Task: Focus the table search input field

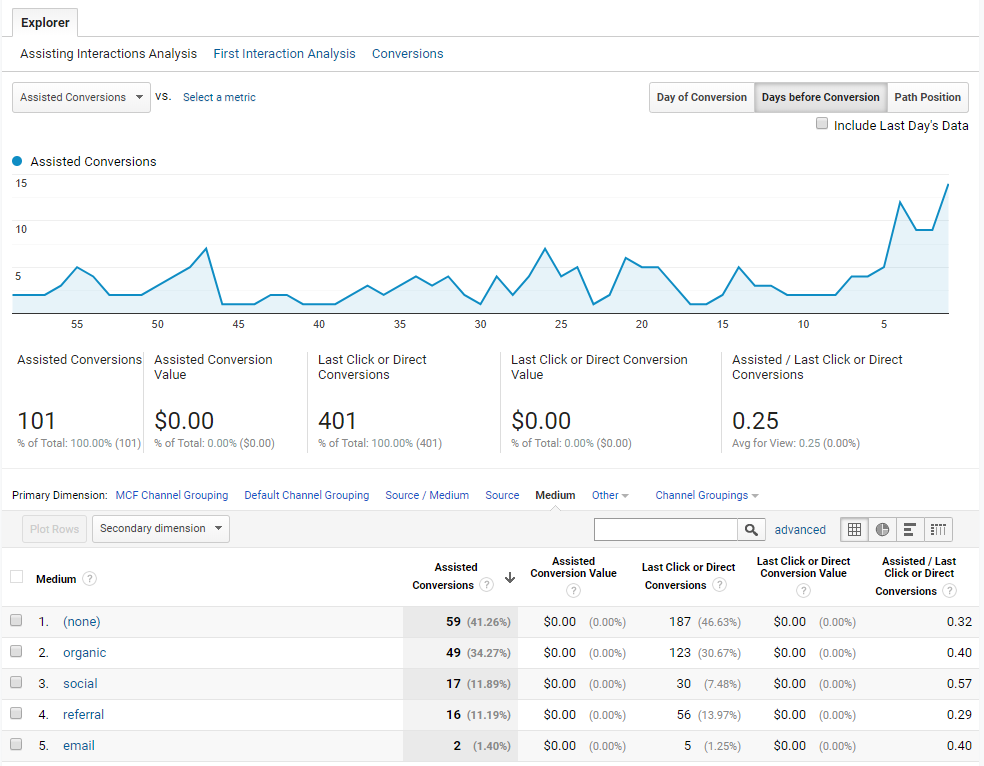Action: [x=666, y=529]
